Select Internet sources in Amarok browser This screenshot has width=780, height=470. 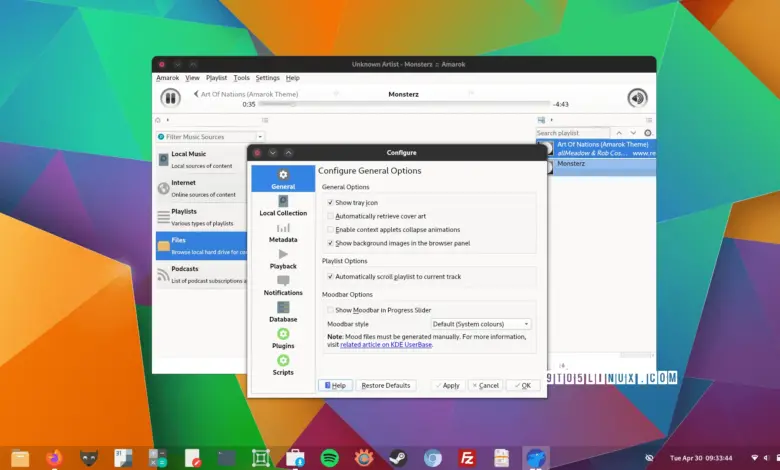tap(201, 188)
